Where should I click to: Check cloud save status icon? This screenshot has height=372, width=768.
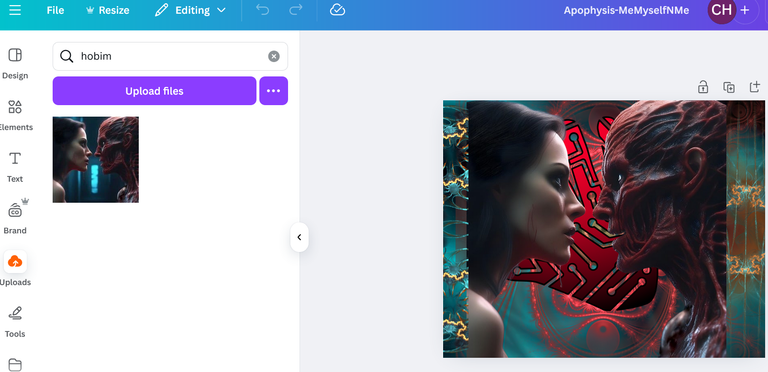337,10
